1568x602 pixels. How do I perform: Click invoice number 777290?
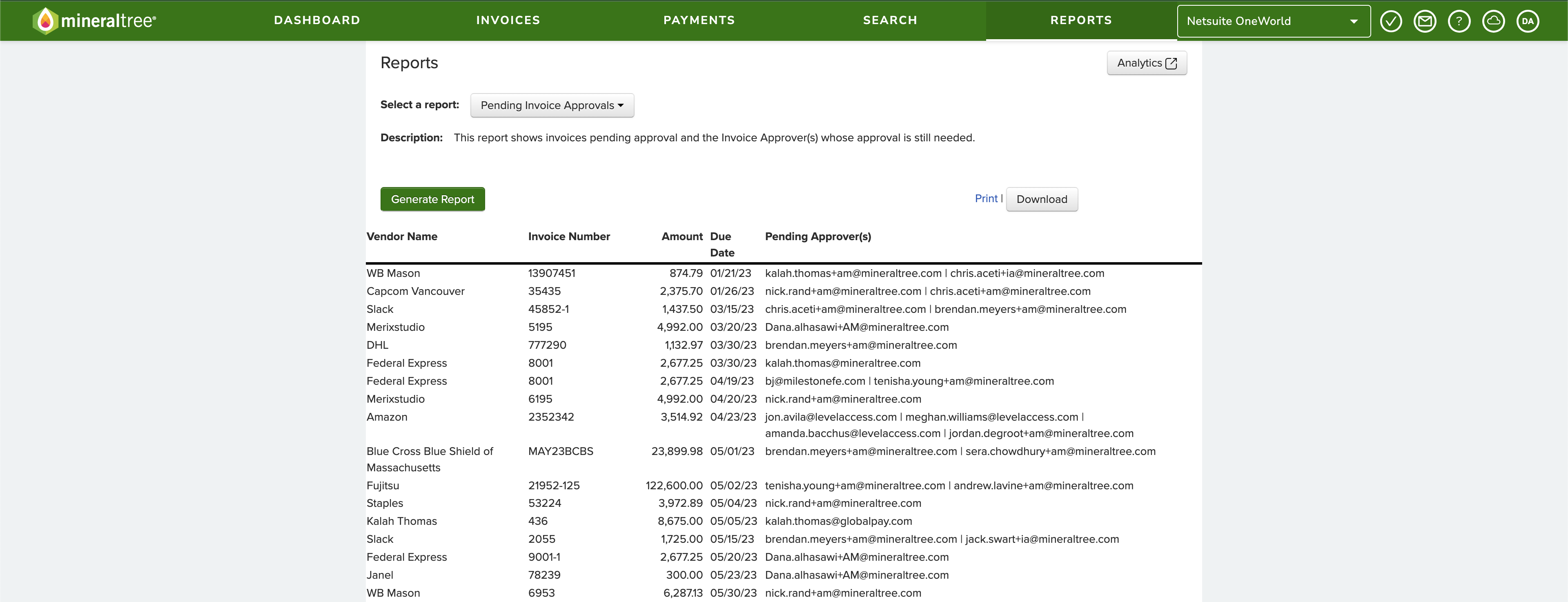click(547, 345)
